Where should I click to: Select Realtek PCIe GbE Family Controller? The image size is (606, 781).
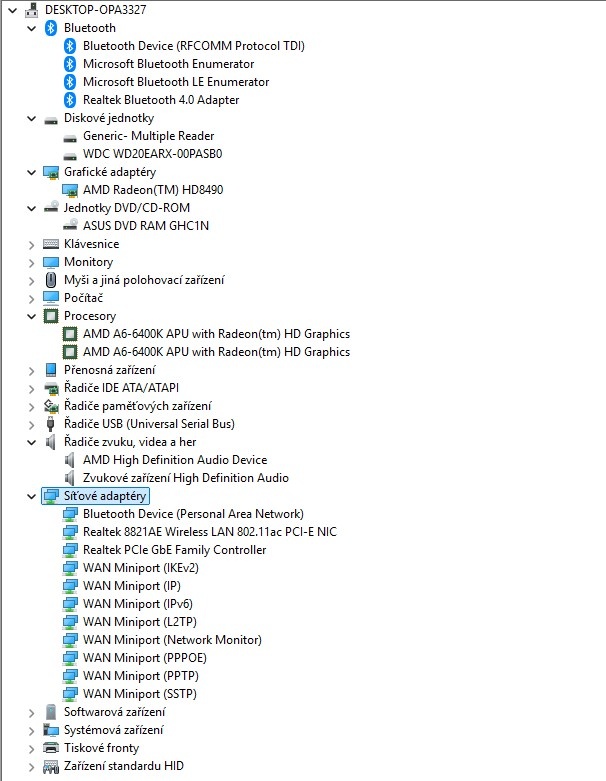[174, 550]
